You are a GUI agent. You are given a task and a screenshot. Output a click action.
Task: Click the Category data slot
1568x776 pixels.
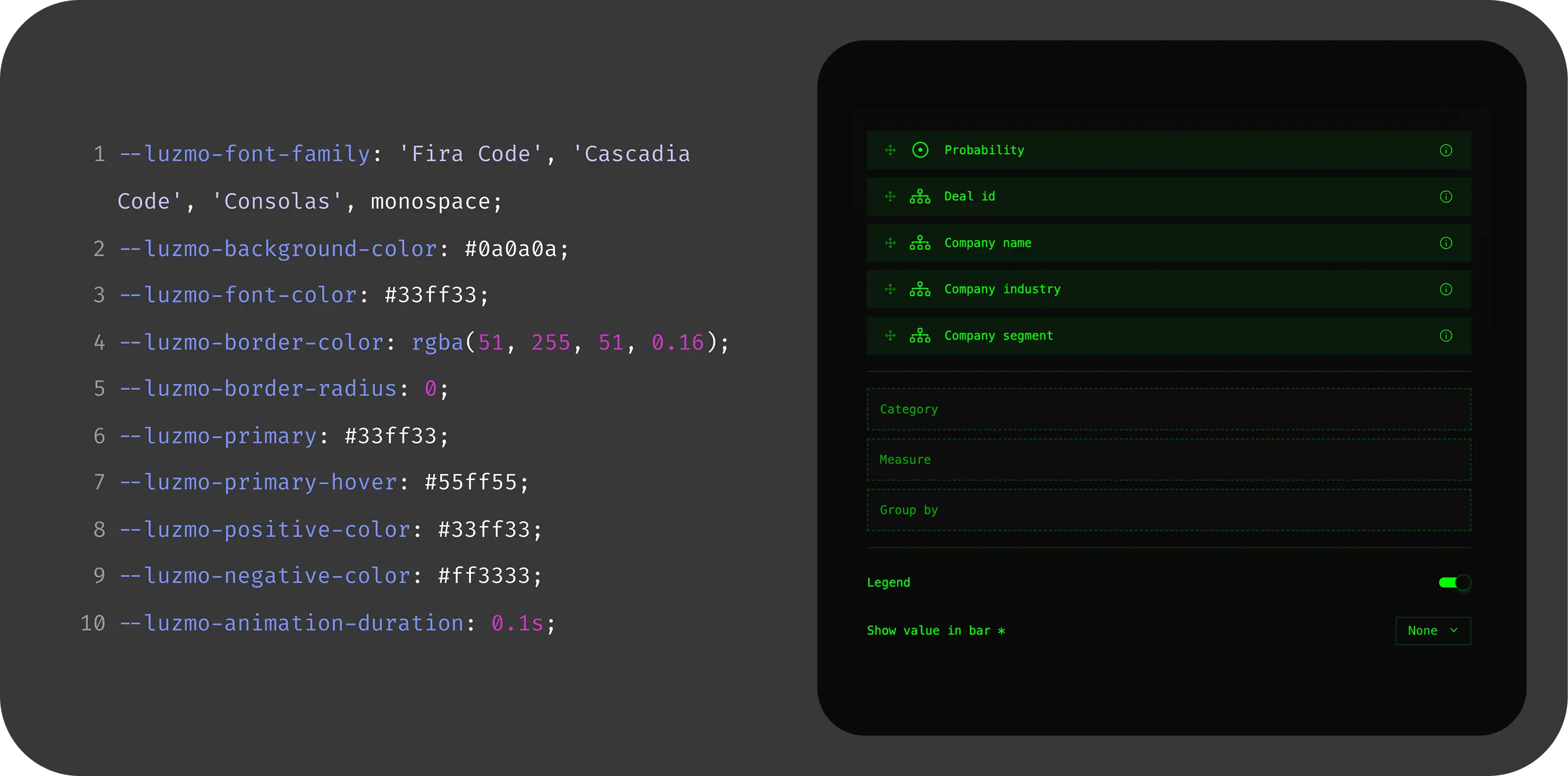(x=1169, y=409)
